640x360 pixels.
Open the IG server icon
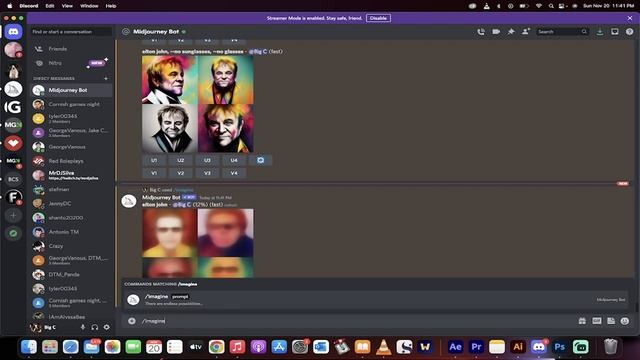(x=13, y=107)
